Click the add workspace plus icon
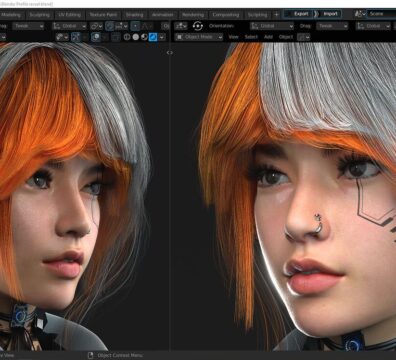 [x=276, y=14]
